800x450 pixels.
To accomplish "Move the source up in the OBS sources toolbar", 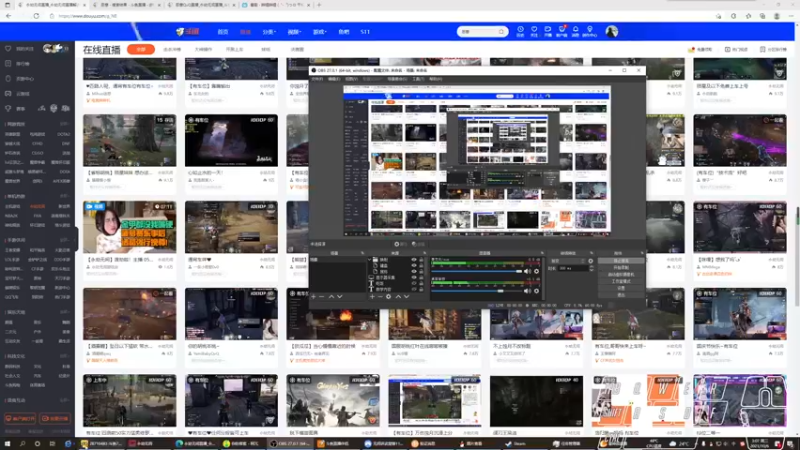I will tap(398, 296).
